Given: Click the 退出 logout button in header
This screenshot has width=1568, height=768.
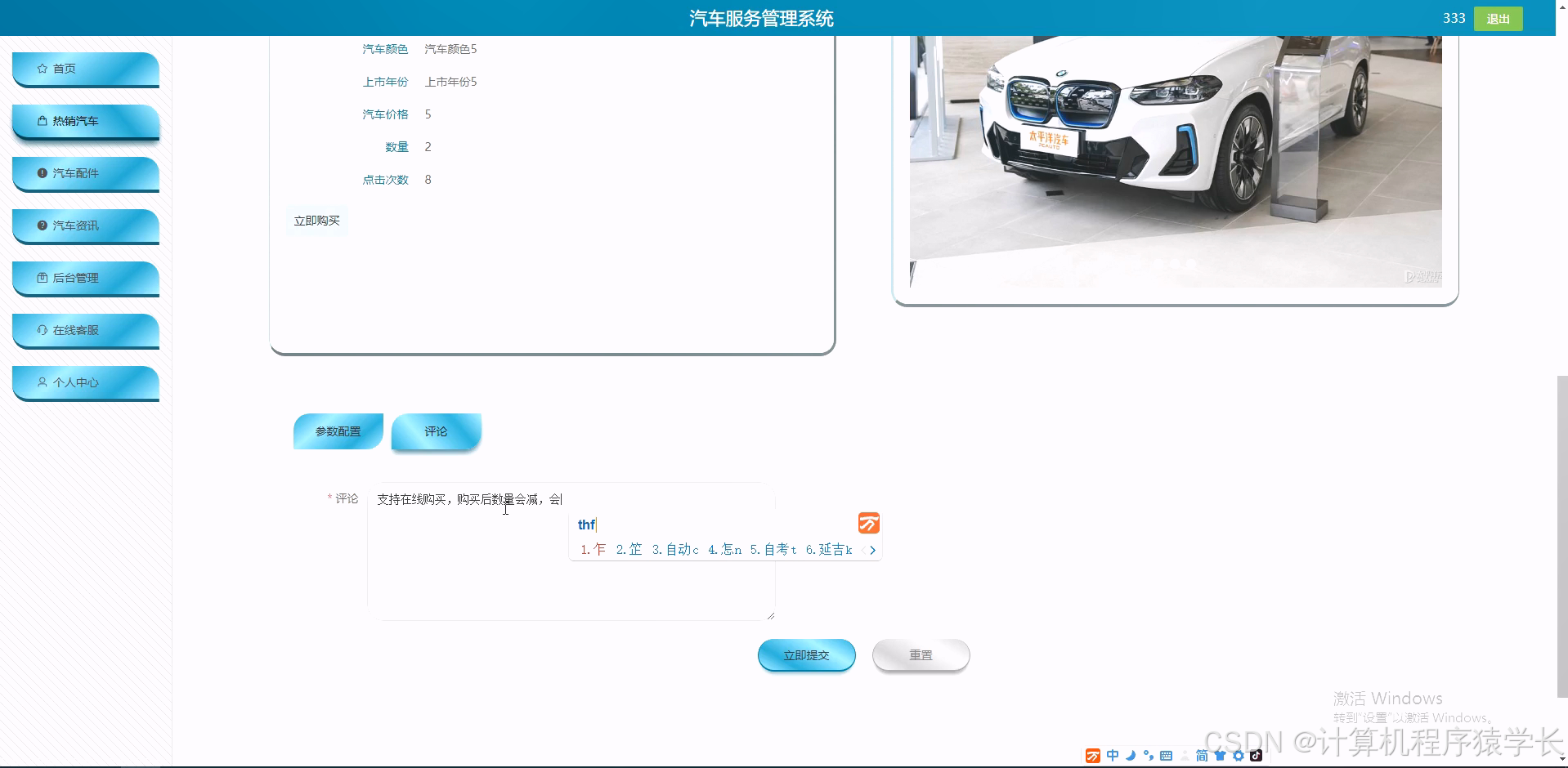Looking at the screenshot, I should click(x=1498, y=17).
